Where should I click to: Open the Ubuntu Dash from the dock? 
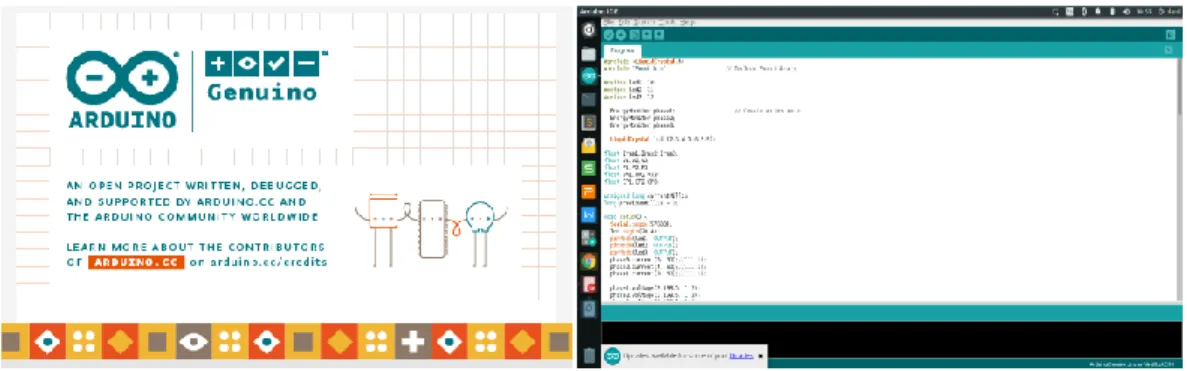pyautogui.click(x=588, y=31)
